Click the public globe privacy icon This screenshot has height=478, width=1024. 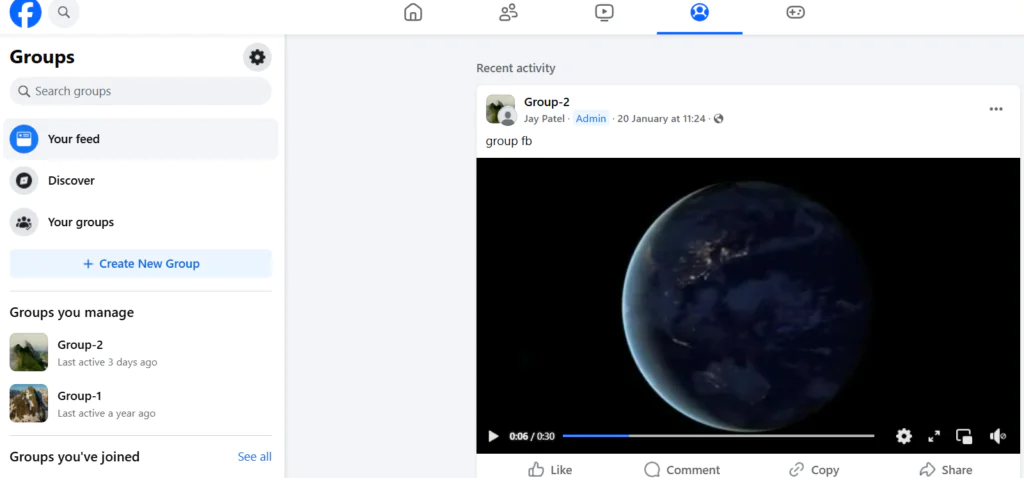(x=718, y=119)
